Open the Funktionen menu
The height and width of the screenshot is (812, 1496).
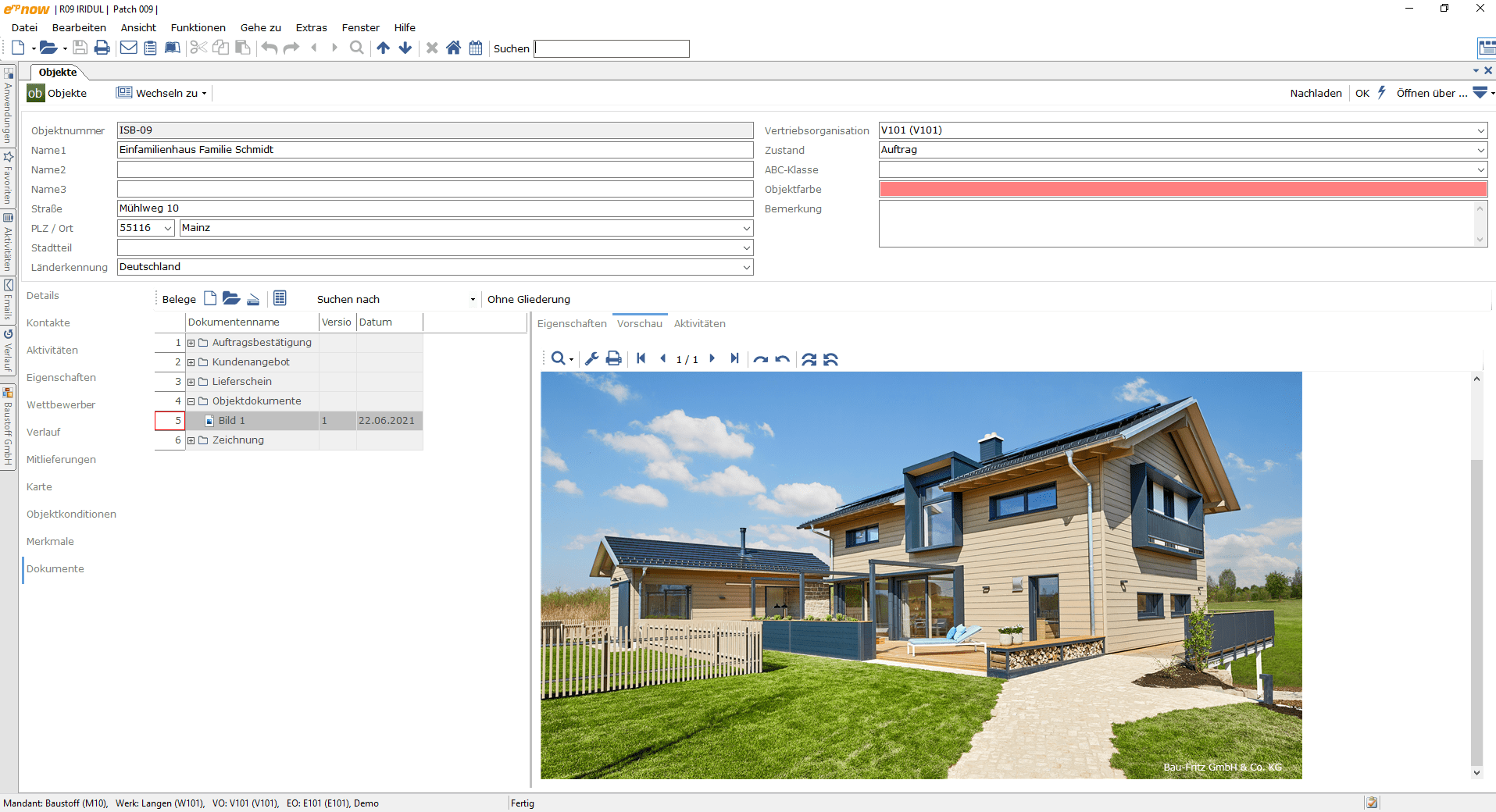pos(198,27)
